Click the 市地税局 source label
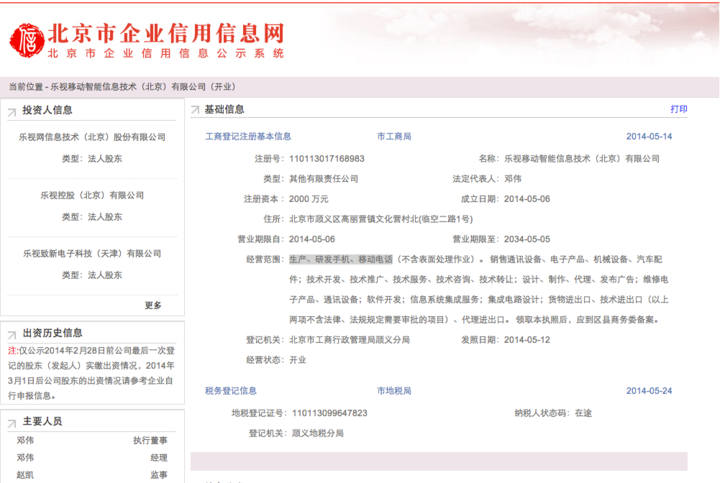 click(394, 390)
